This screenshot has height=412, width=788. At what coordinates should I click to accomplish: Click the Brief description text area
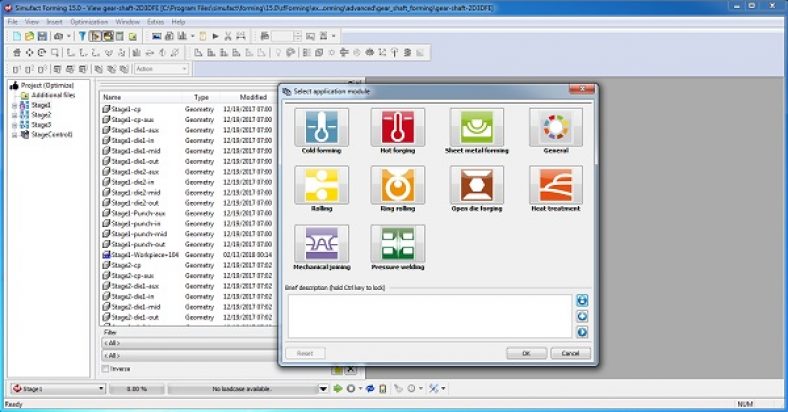click(428, 316)
